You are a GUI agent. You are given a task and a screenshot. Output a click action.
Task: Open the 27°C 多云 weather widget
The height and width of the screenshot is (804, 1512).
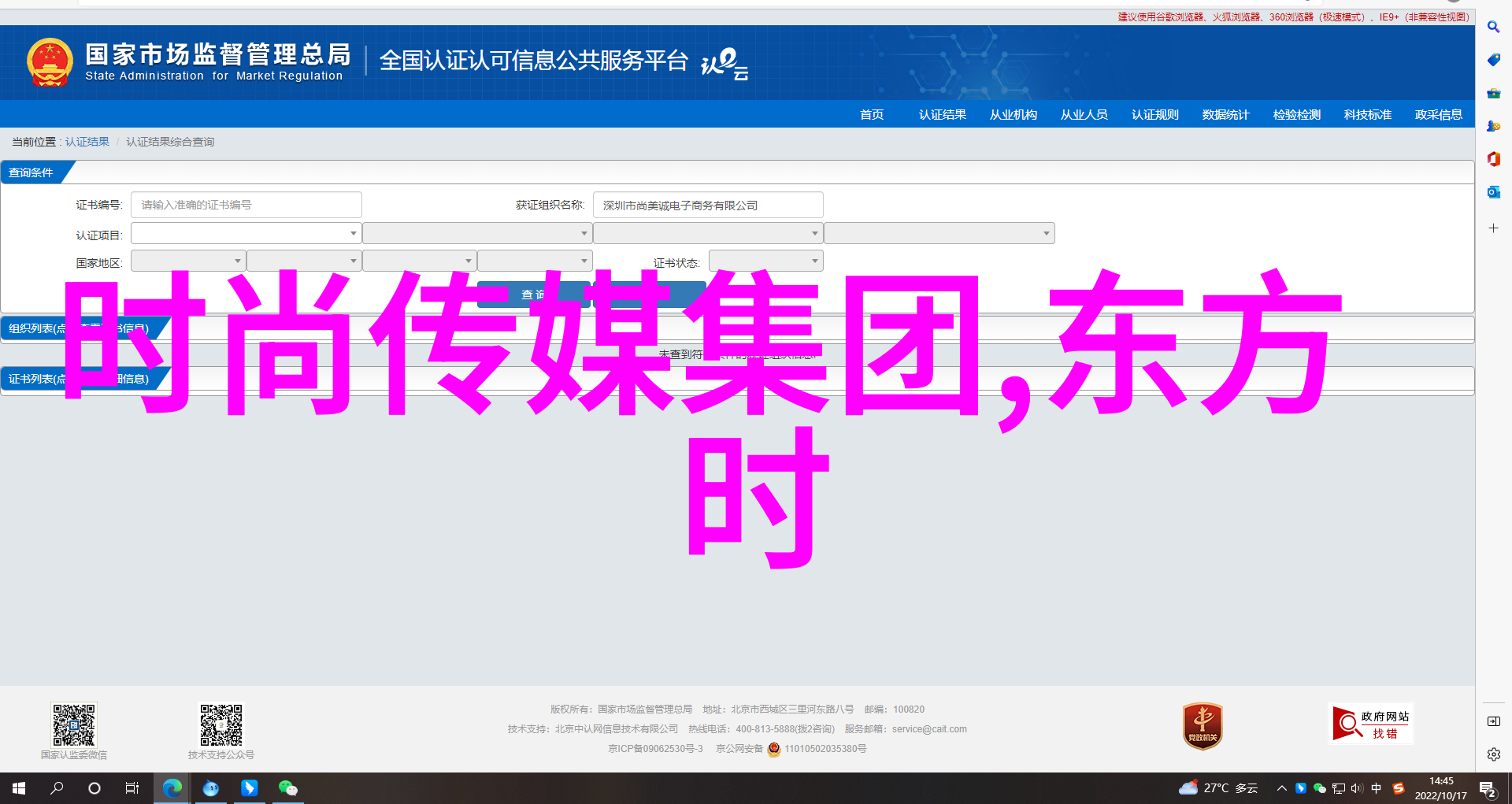(1217, 788)
